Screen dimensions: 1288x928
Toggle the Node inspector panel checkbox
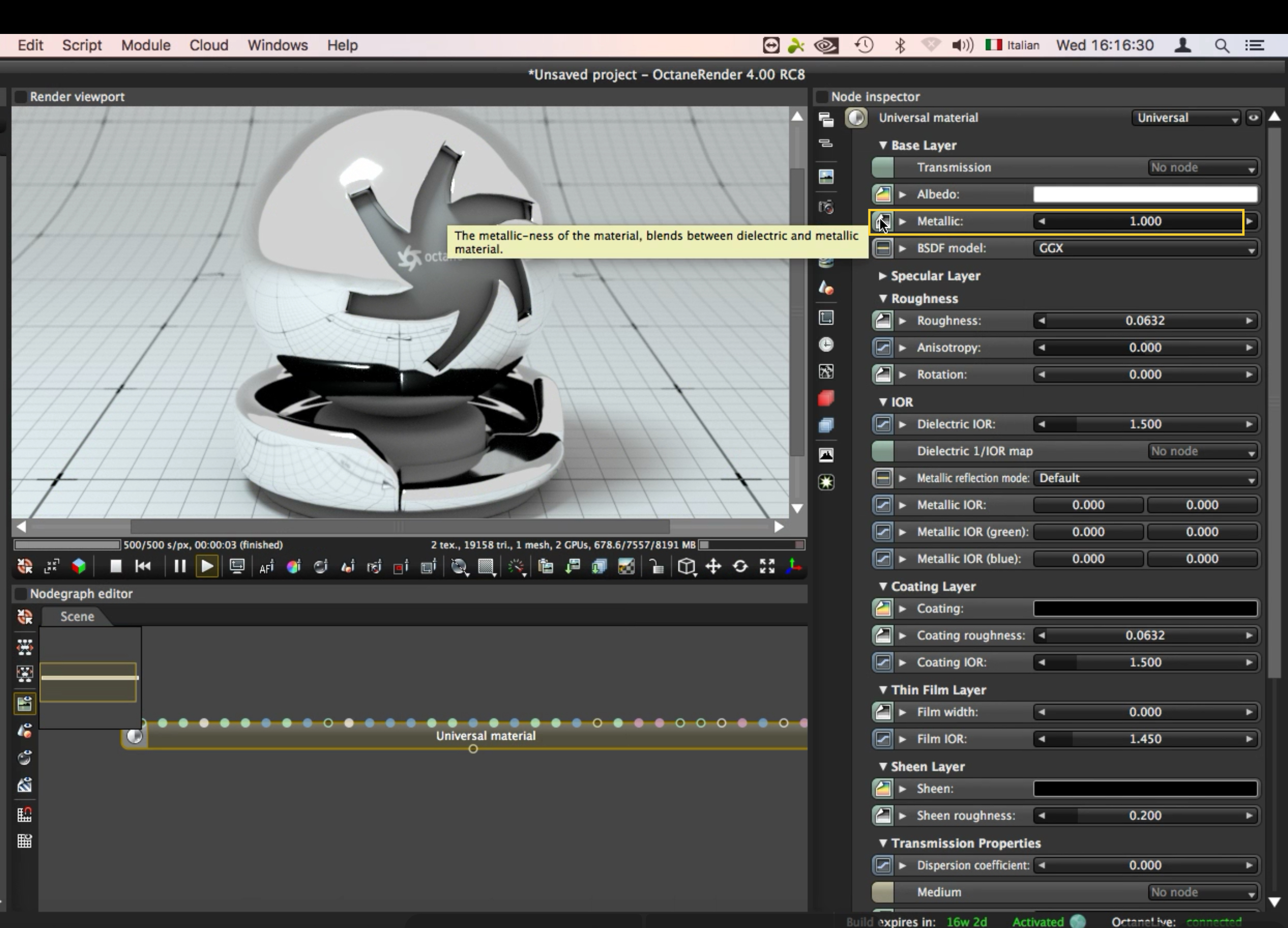coord(822,97)
